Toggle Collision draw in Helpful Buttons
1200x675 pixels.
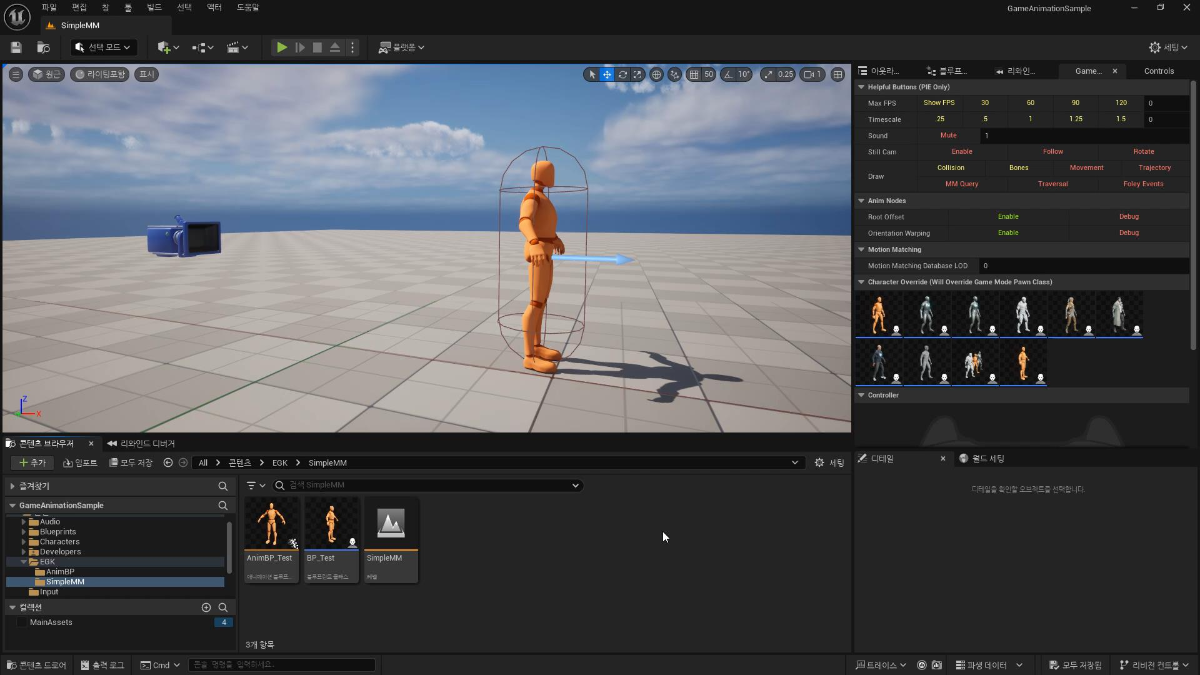click(950, 168)
